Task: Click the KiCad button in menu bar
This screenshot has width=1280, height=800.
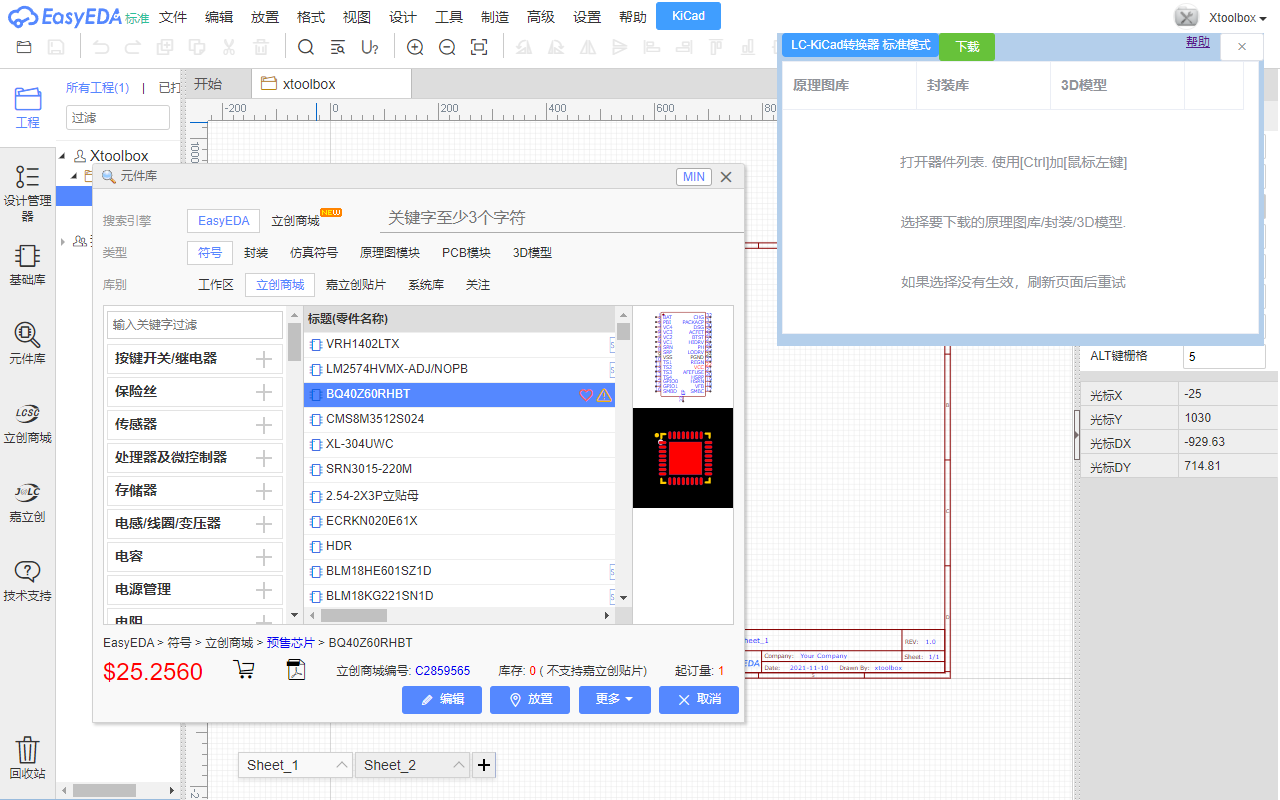Action: pyautogui.click(x=688, y=16)
